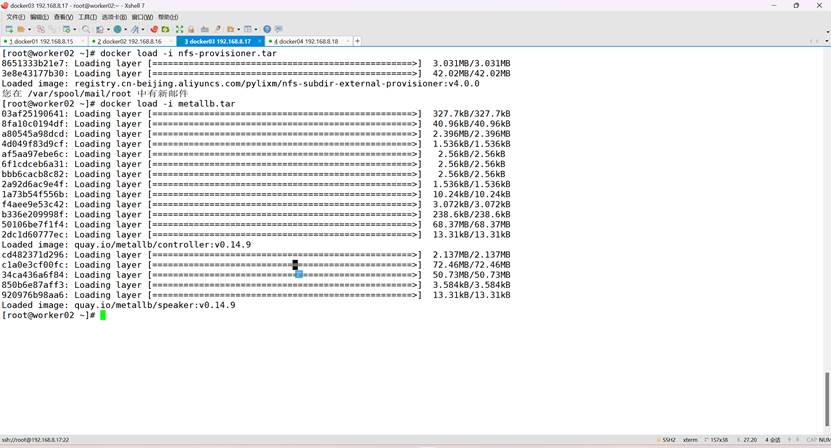This screenshot has width=831, height=448.
Task: Click the red swirl toolbar icon
Action: tap(154, 29)
